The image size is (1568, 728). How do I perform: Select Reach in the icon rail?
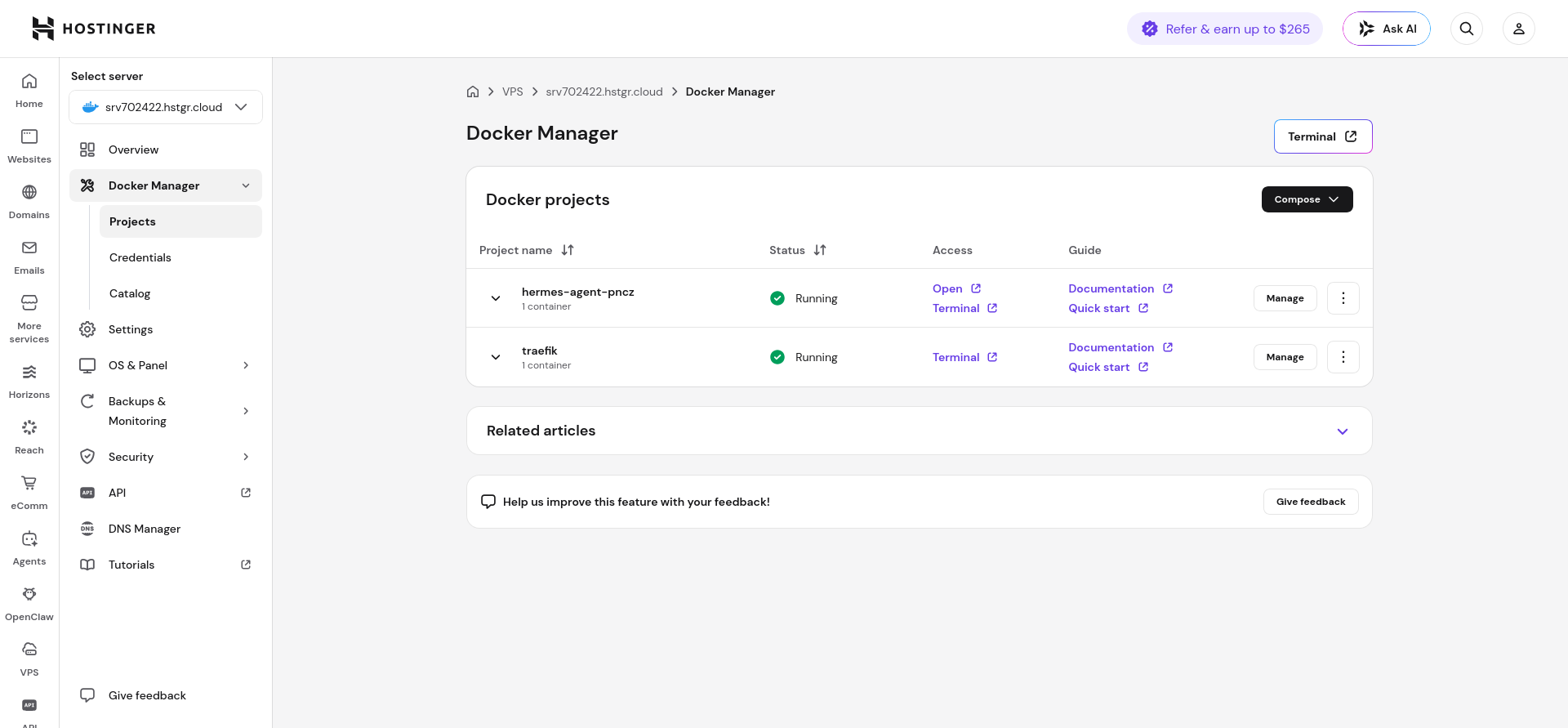[x=29, y=437]
